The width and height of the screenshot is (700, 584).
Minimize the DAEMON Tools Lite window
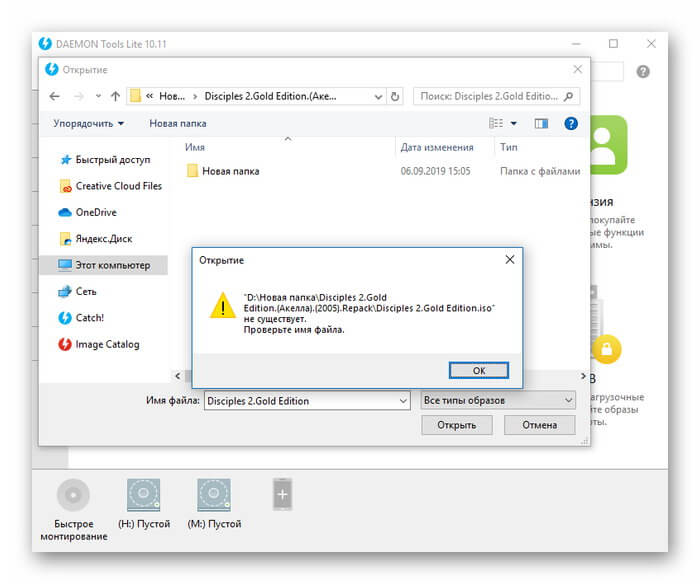coord(576,44)
